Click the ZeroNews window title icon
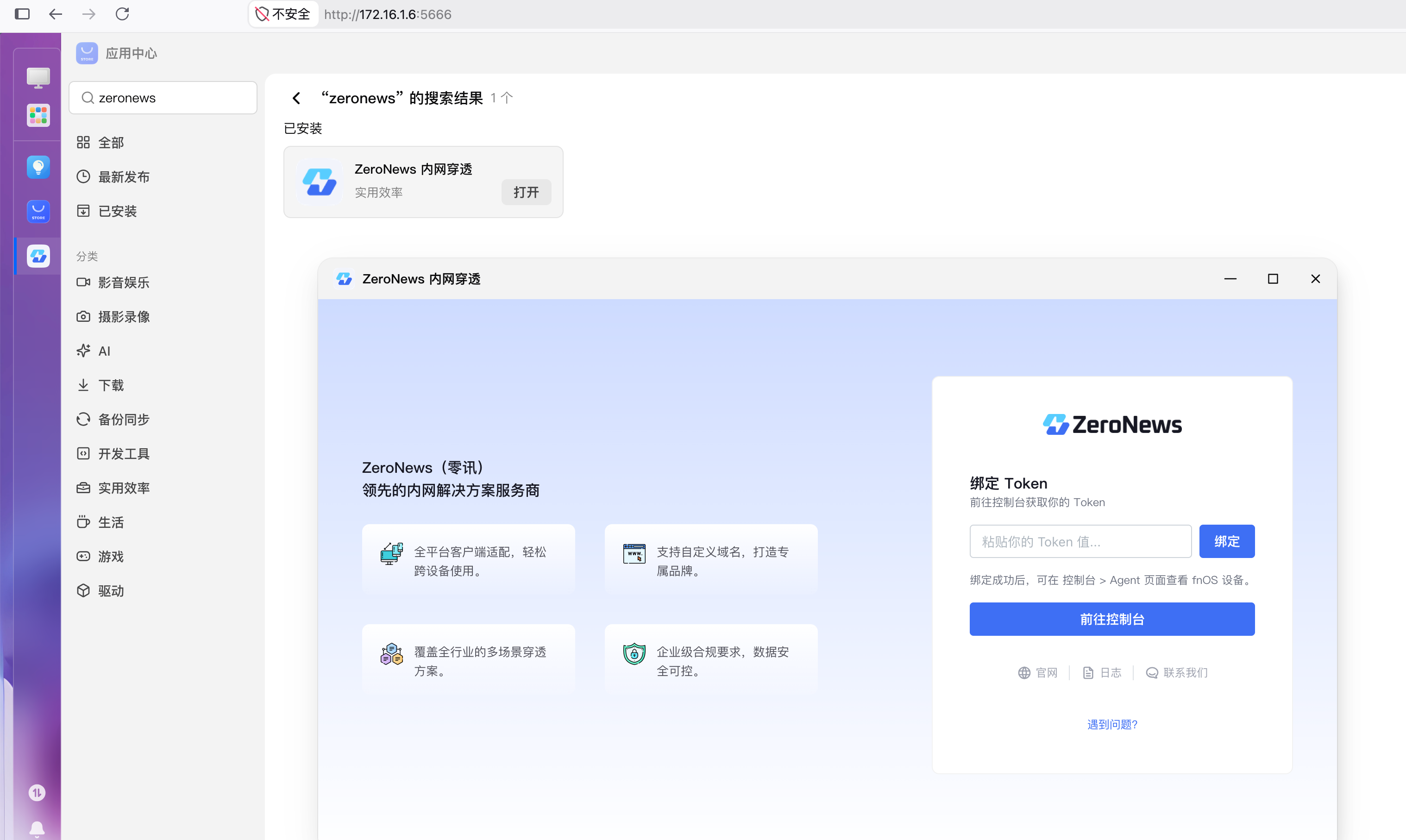1406x840 pixels. coord(344,279)
